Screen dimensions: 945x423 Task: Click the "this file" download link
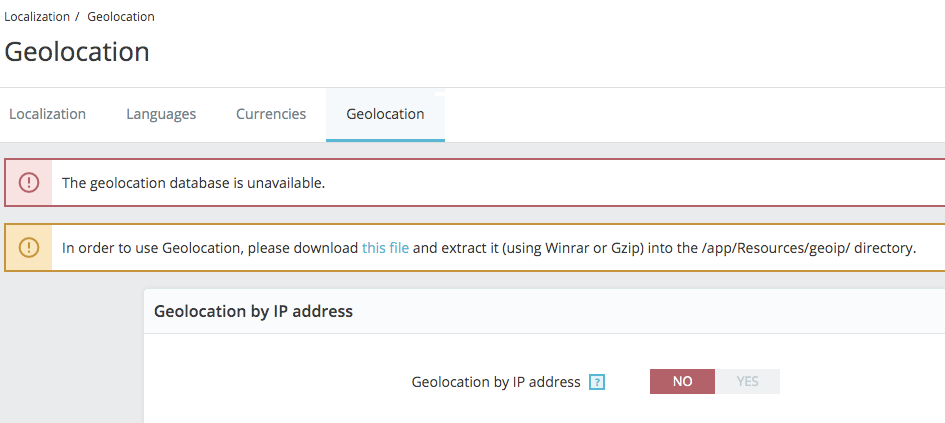(x=385, y=247)
